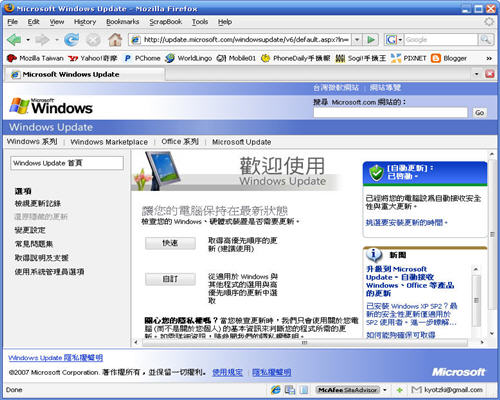The width and height of the screenshot is (500, 400).
Task: Open the 使用系統管理員選項 sidebar link
Action: pos(49,272)
